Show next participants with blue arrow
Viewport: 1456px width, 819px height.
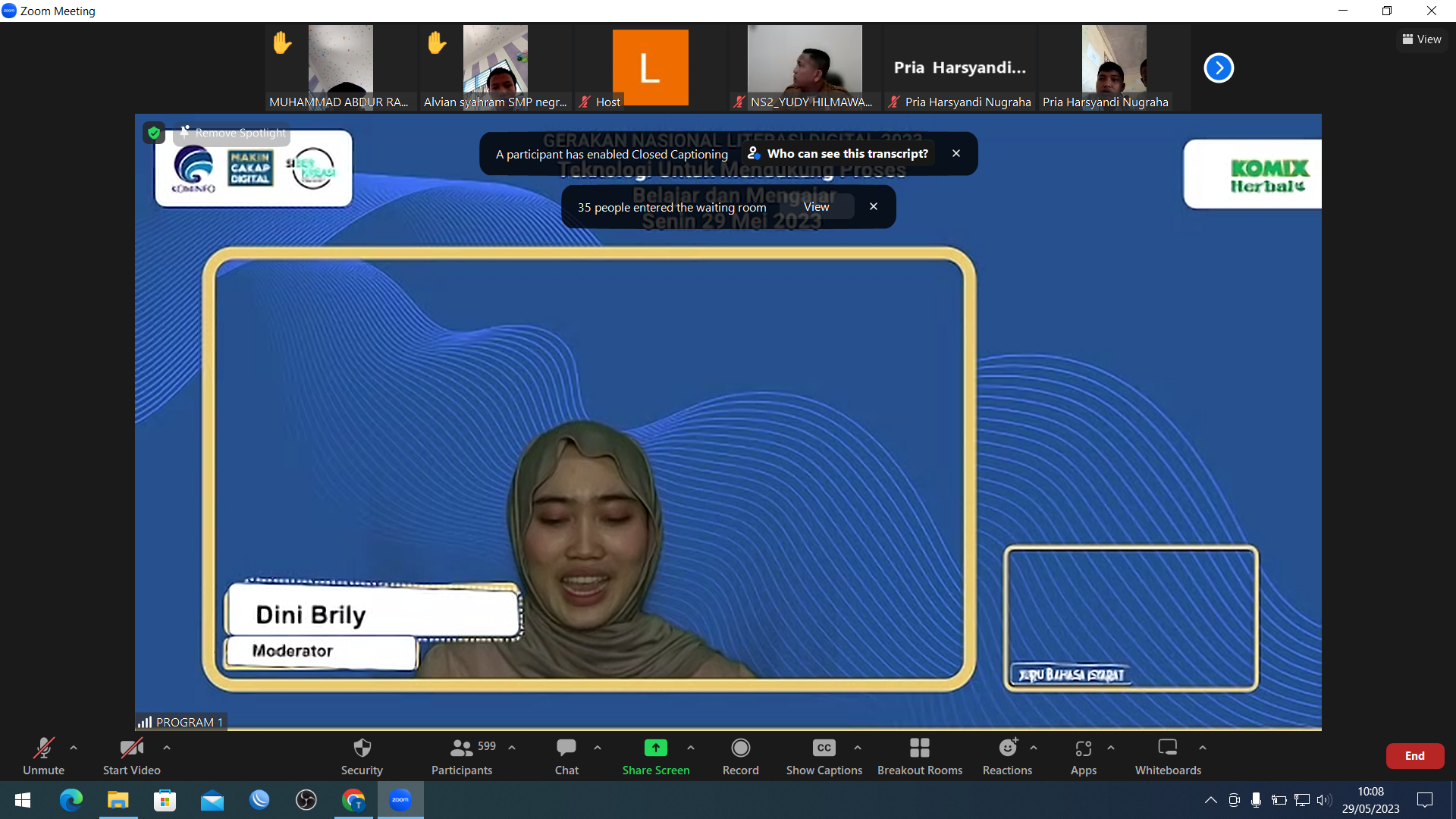point(1219,67)
